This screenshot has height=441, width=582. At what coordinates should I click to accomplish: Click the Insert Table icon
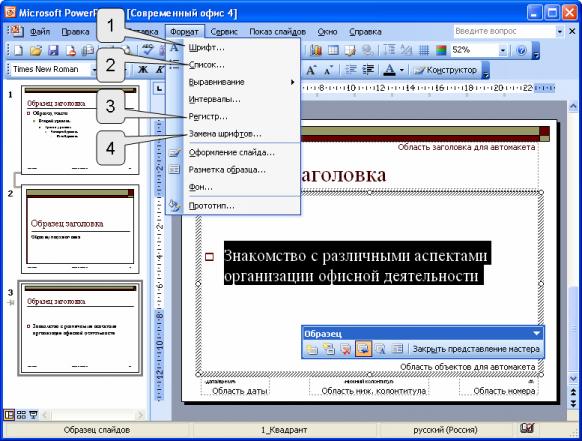[x=333, y=50]
